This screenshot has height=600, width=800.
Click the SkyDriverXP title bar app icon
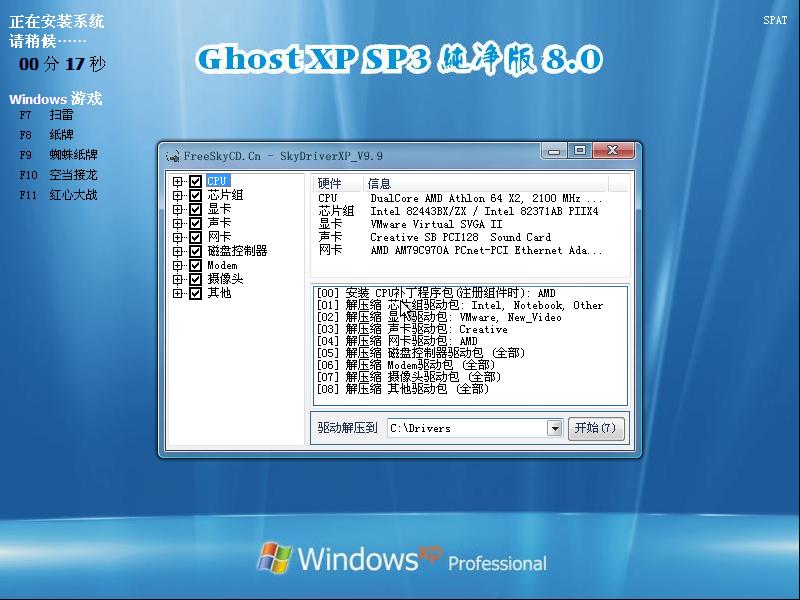[x=173, y=156]
